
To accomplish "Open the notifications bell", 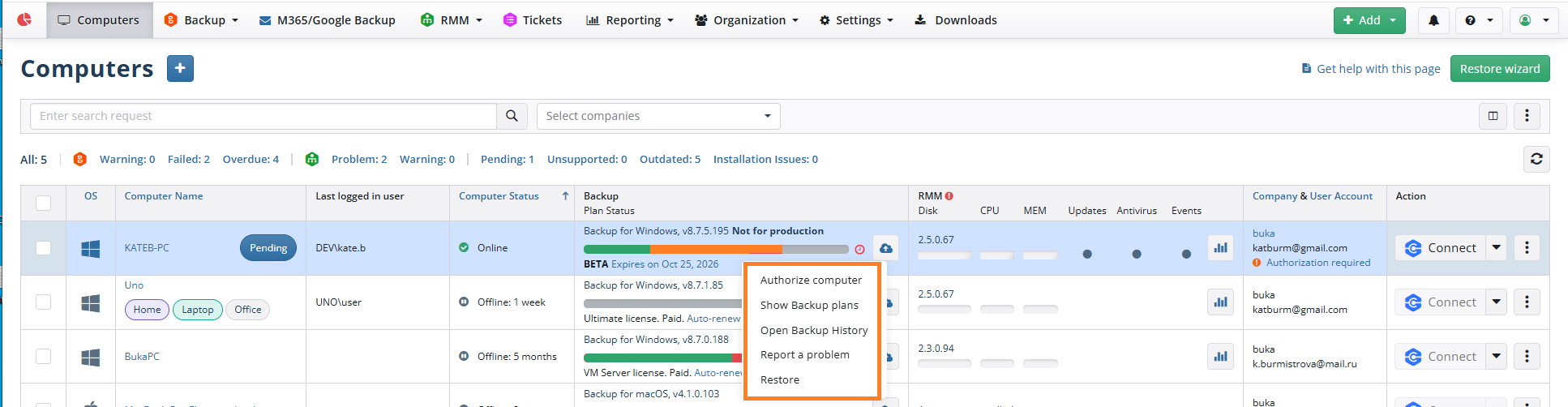I will click(x=1433, y=20).
